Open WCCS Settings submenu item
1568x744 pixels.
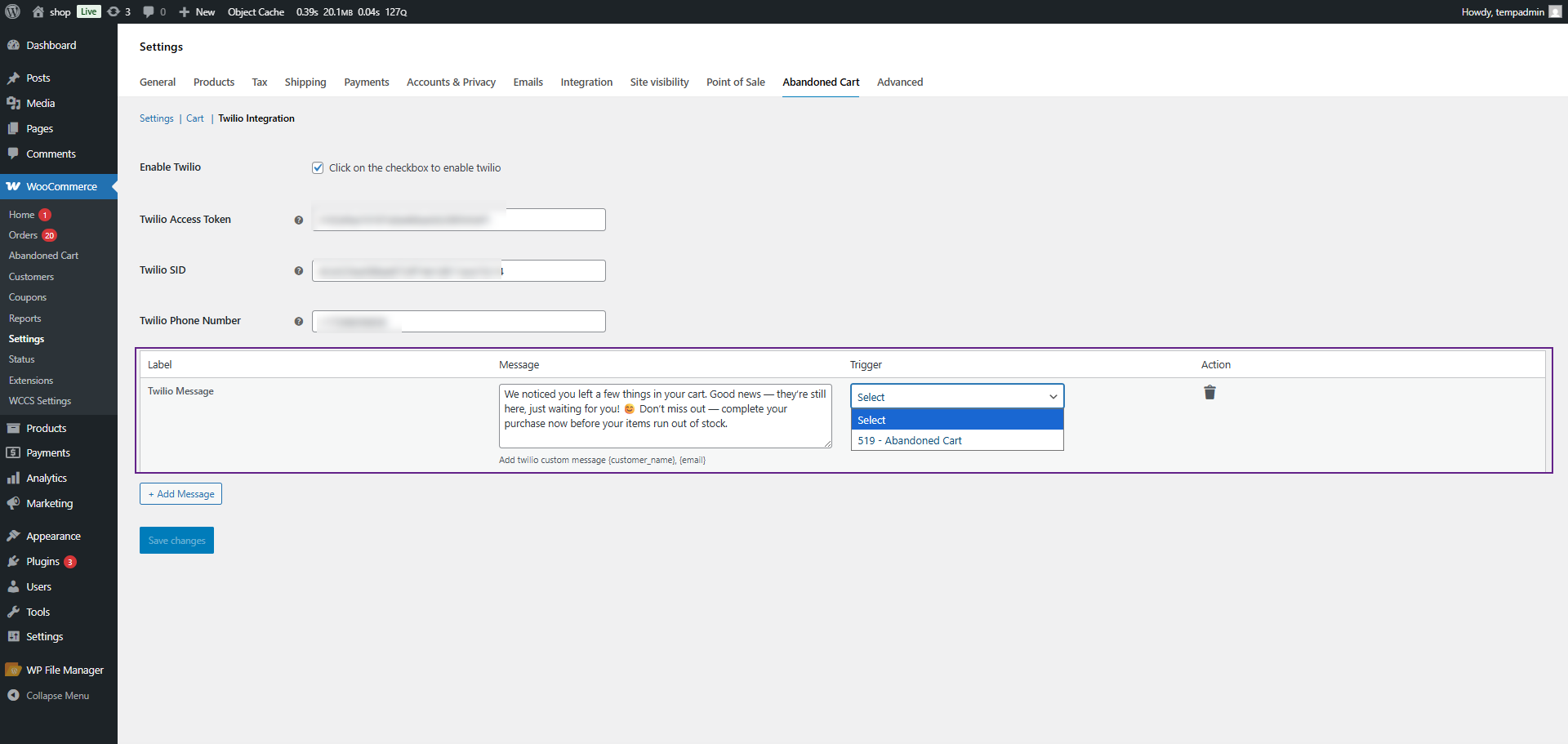(x=39, y=401)
